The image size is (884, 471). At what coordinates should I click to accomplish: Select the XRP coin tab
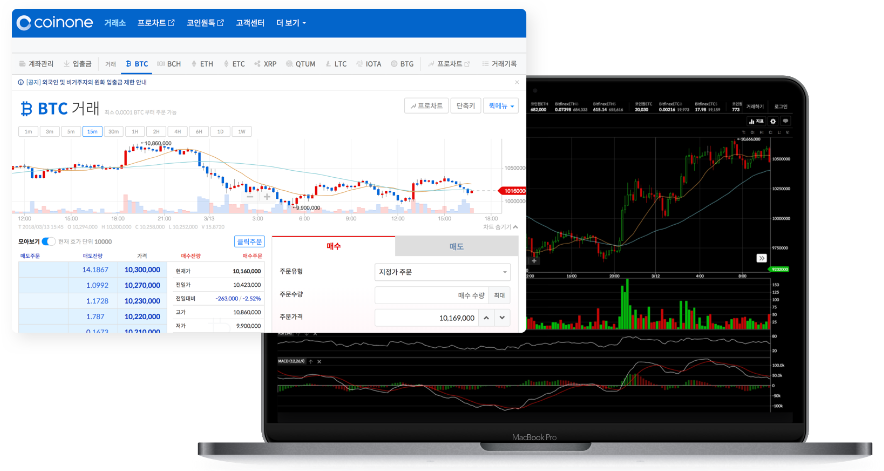click(x=266, y=64)
